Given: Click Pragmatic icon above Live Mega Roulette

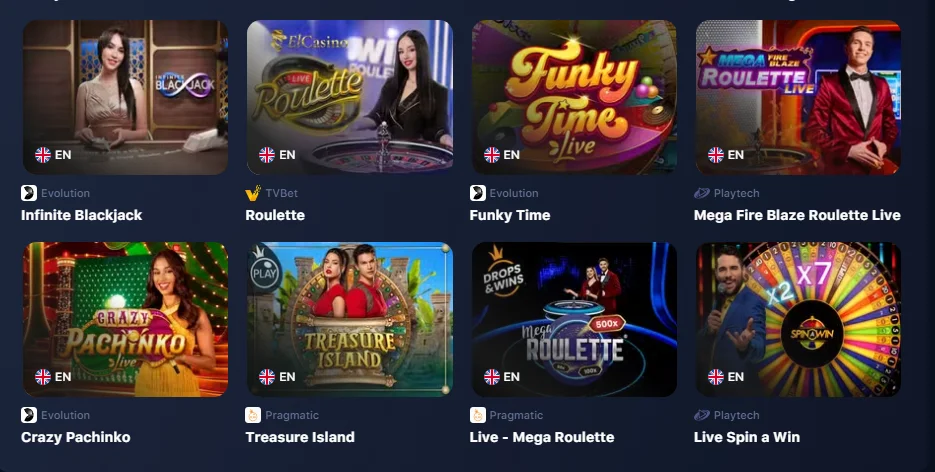Looking at the screenshot, I should pos(478,415).
